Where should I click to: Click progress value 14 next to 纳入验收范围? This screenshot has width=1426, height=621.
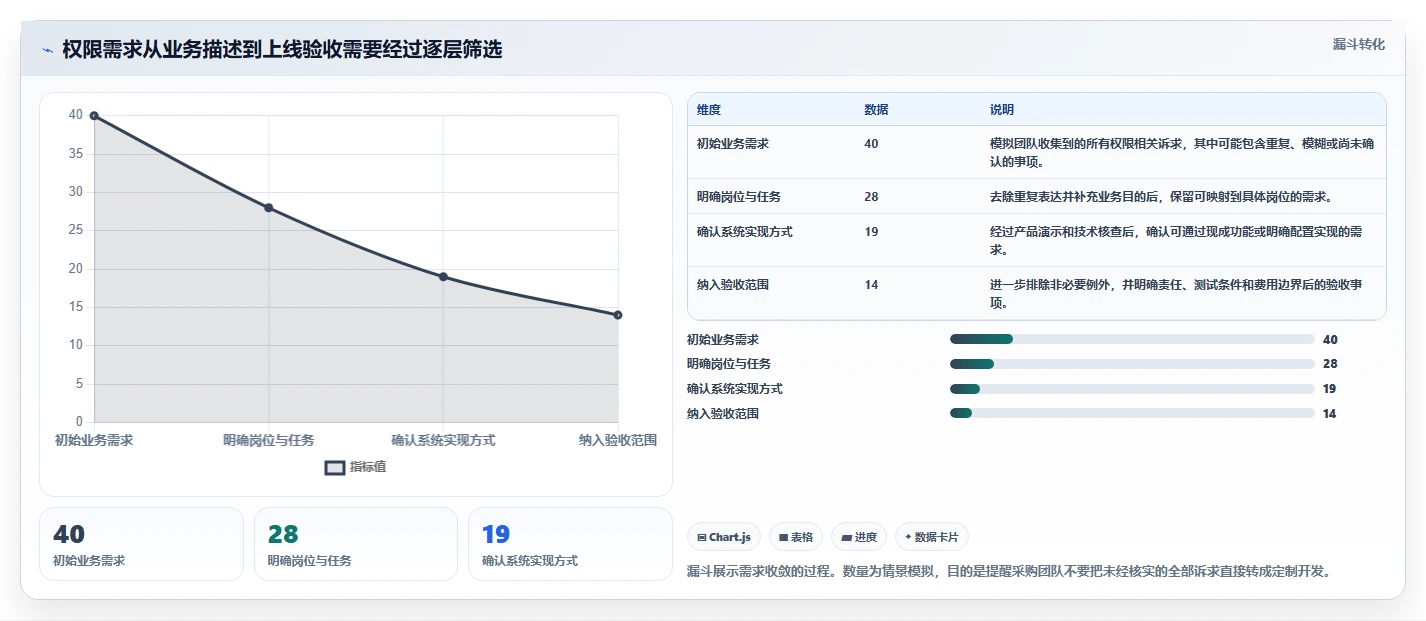[1330, 413]
